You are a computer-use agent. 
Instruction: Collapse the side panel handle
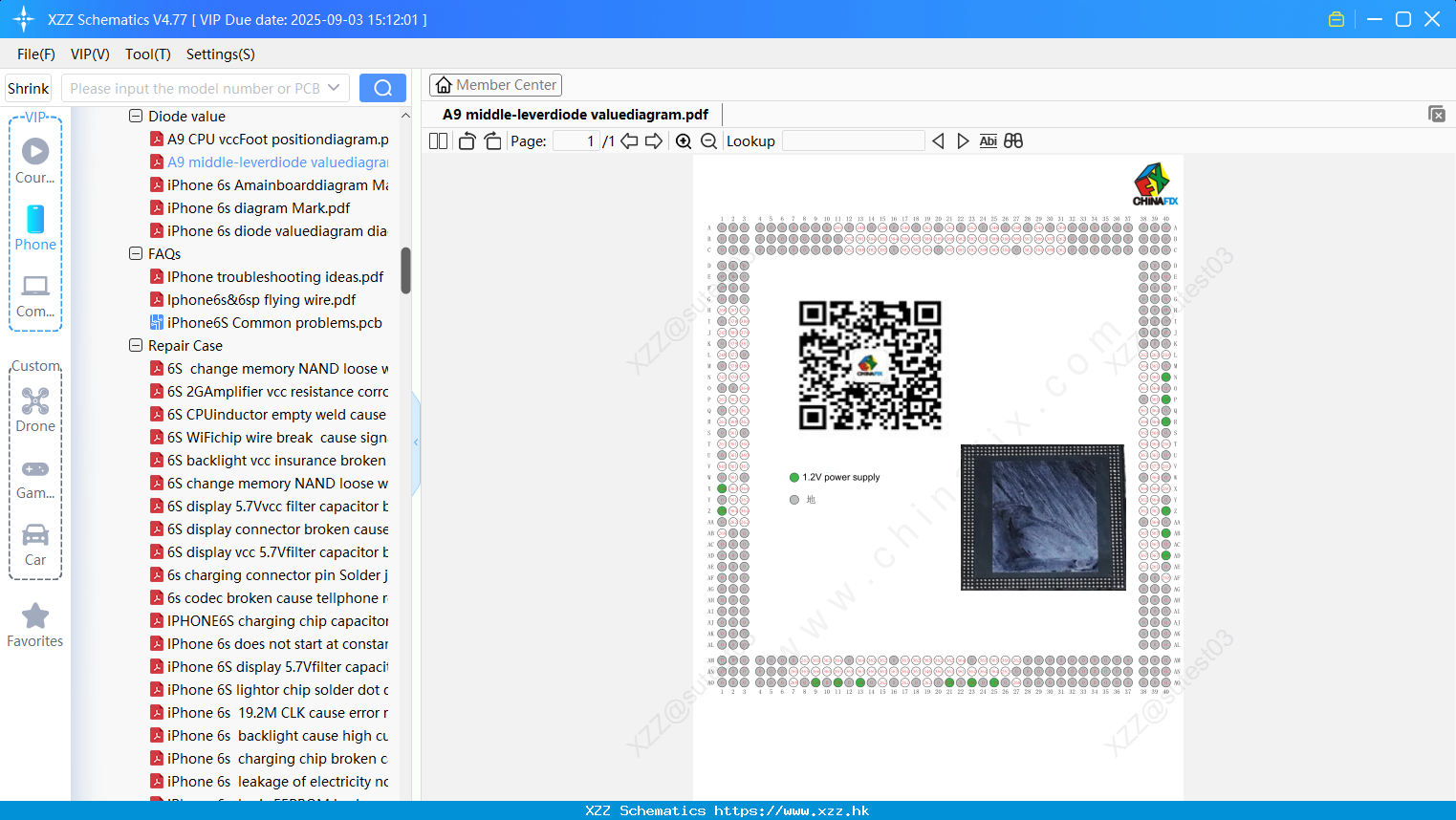coord(416,442)
